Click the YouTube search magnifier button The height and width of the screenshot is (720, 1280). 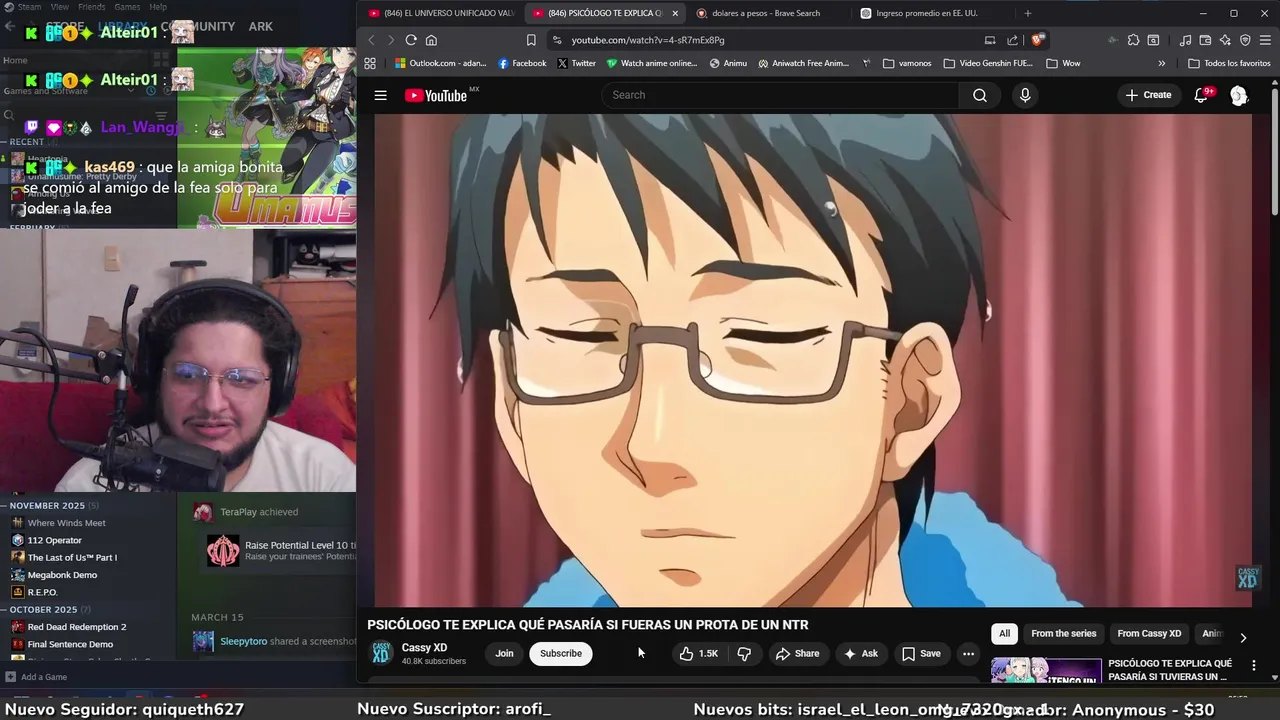[x=980, y=95]
